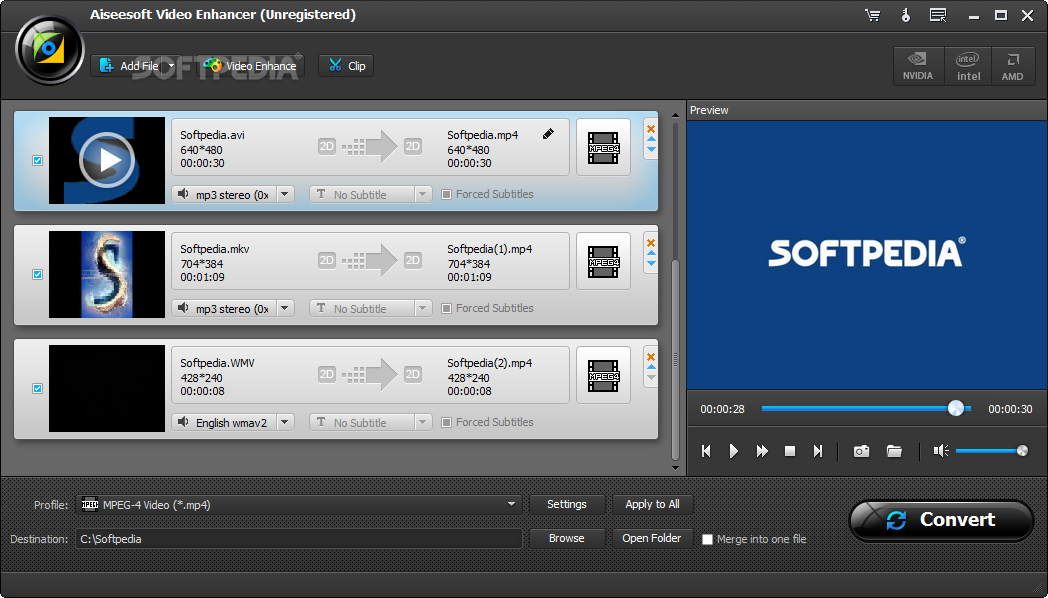Click the preview playback progress slider
The width and height of the screenshot is (1048, 598).
point(866,408)
